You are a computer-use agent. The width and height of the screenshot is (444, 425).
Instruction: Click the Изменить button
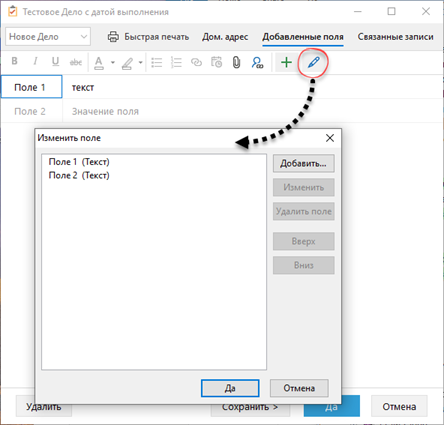click(303, 187)
